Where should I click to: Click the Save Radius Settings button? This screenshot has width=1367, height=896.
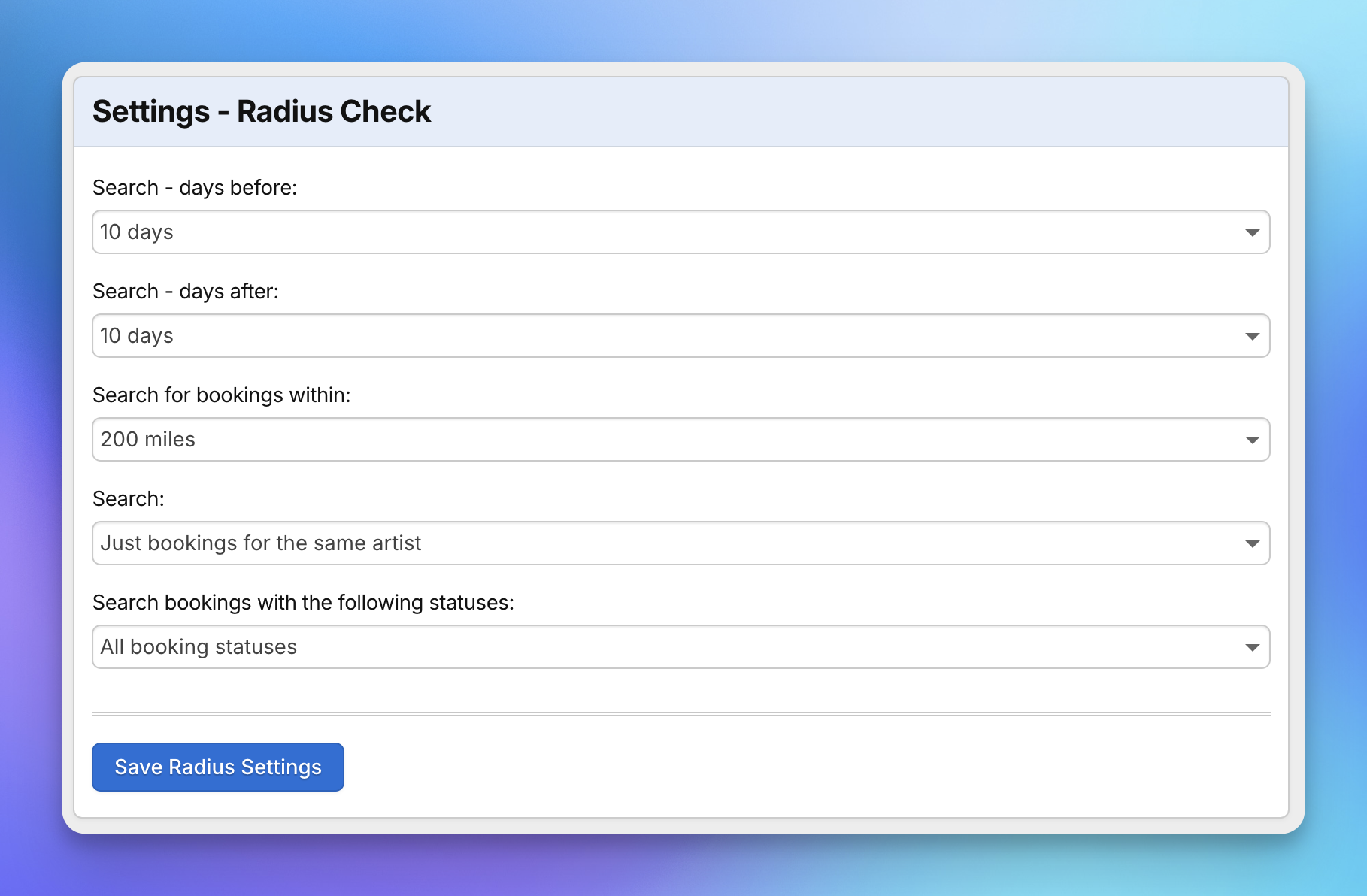tap(218, 767)
